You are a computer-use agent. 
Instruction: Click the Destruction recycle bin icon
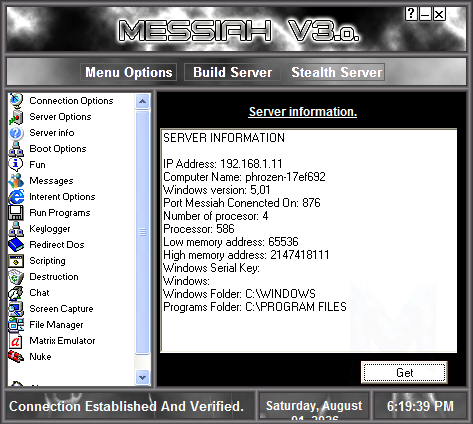(16, 277)
